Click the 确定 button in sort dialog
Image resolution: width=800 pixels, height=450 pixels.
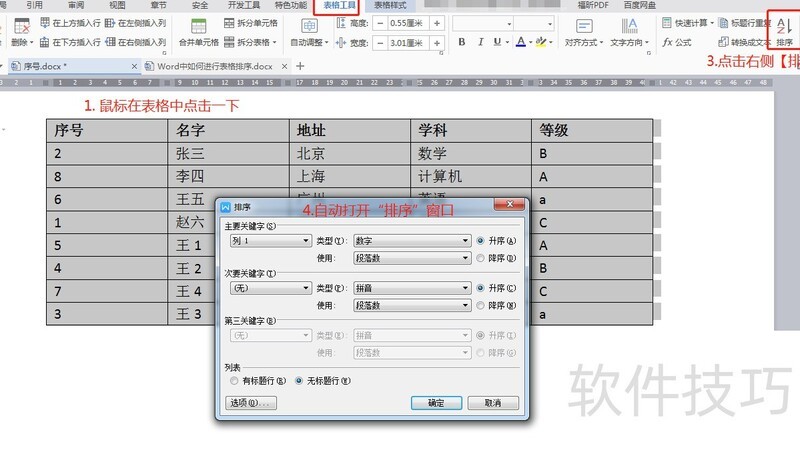tap(436, 402)
